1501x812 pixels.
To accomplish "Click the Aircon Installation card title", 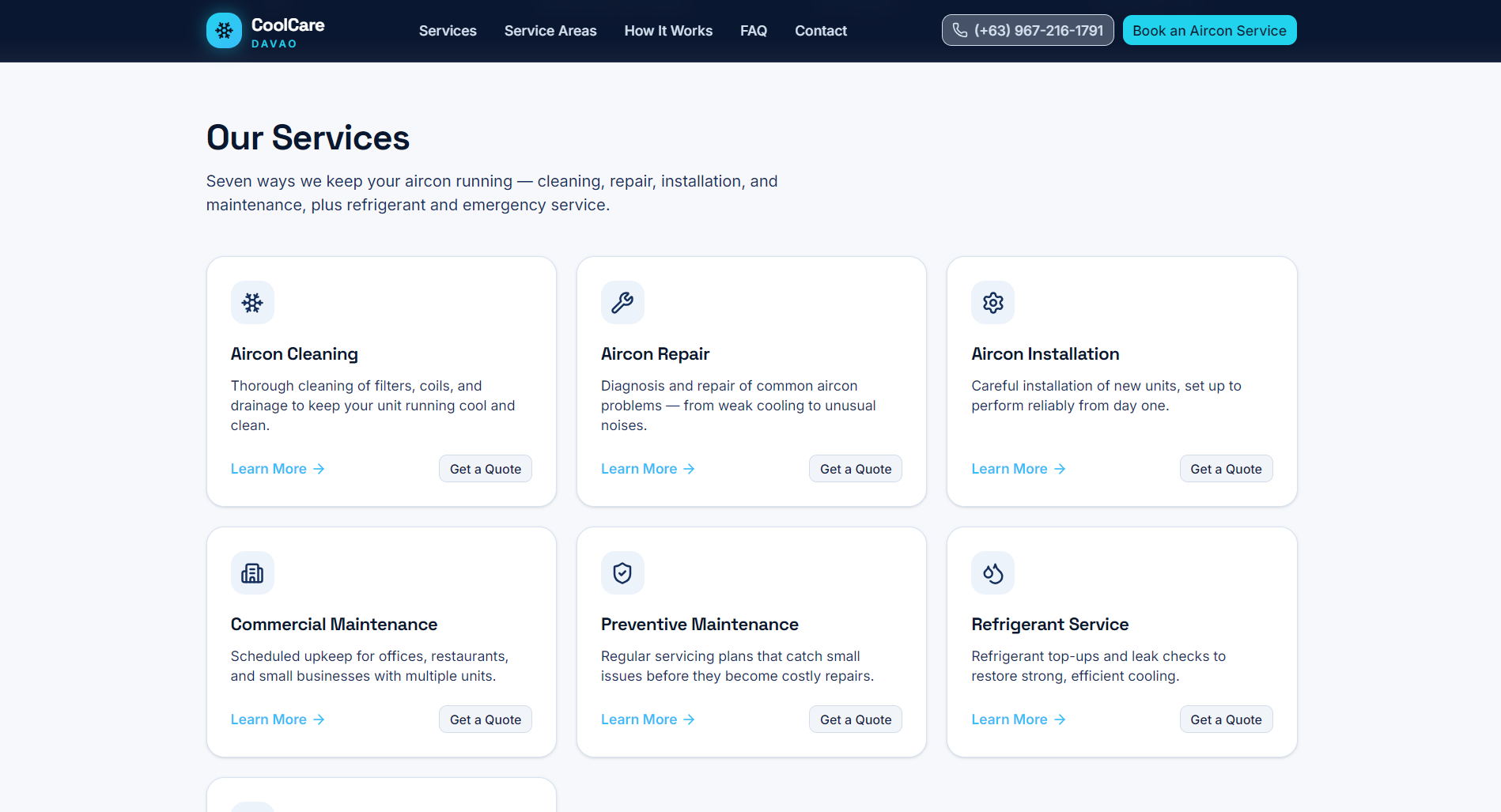I will click(x=1045, y=354).
